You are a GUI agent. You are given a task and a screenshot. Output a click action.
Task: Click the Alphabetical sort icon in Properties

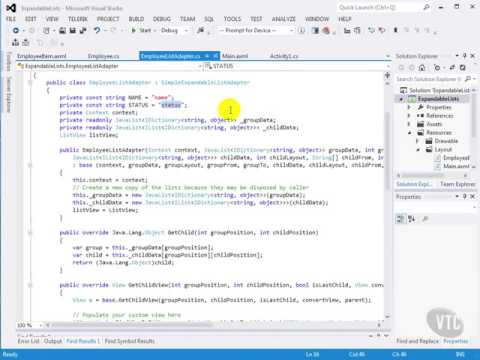pos(412,219)
